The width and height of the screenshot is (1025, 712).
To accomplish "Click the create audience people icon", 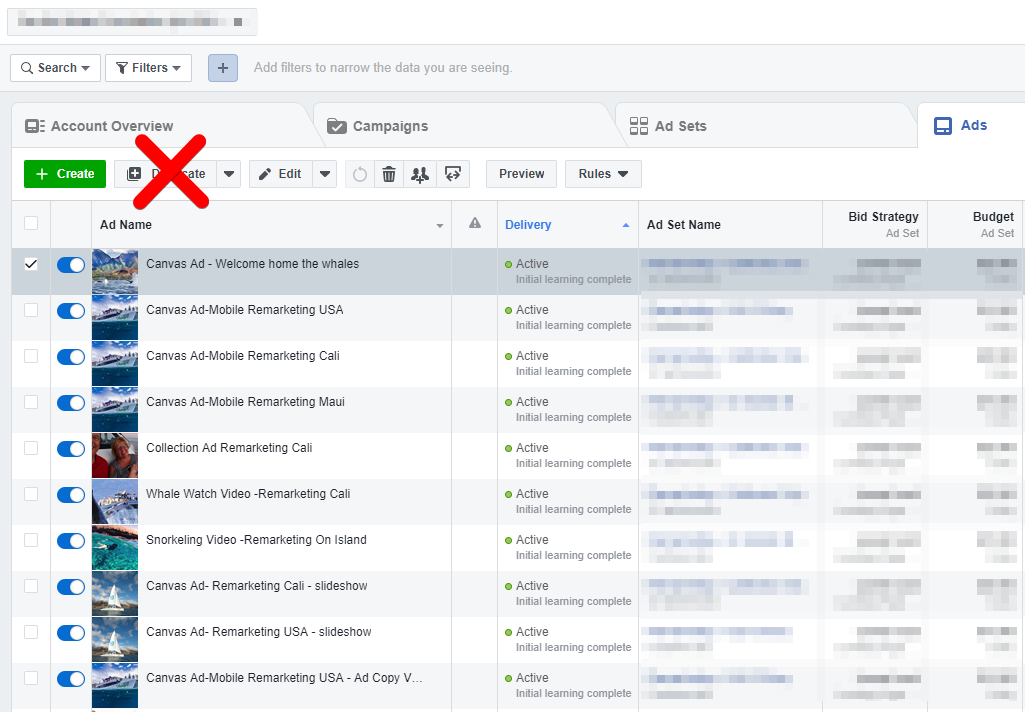I will point(420,174).
